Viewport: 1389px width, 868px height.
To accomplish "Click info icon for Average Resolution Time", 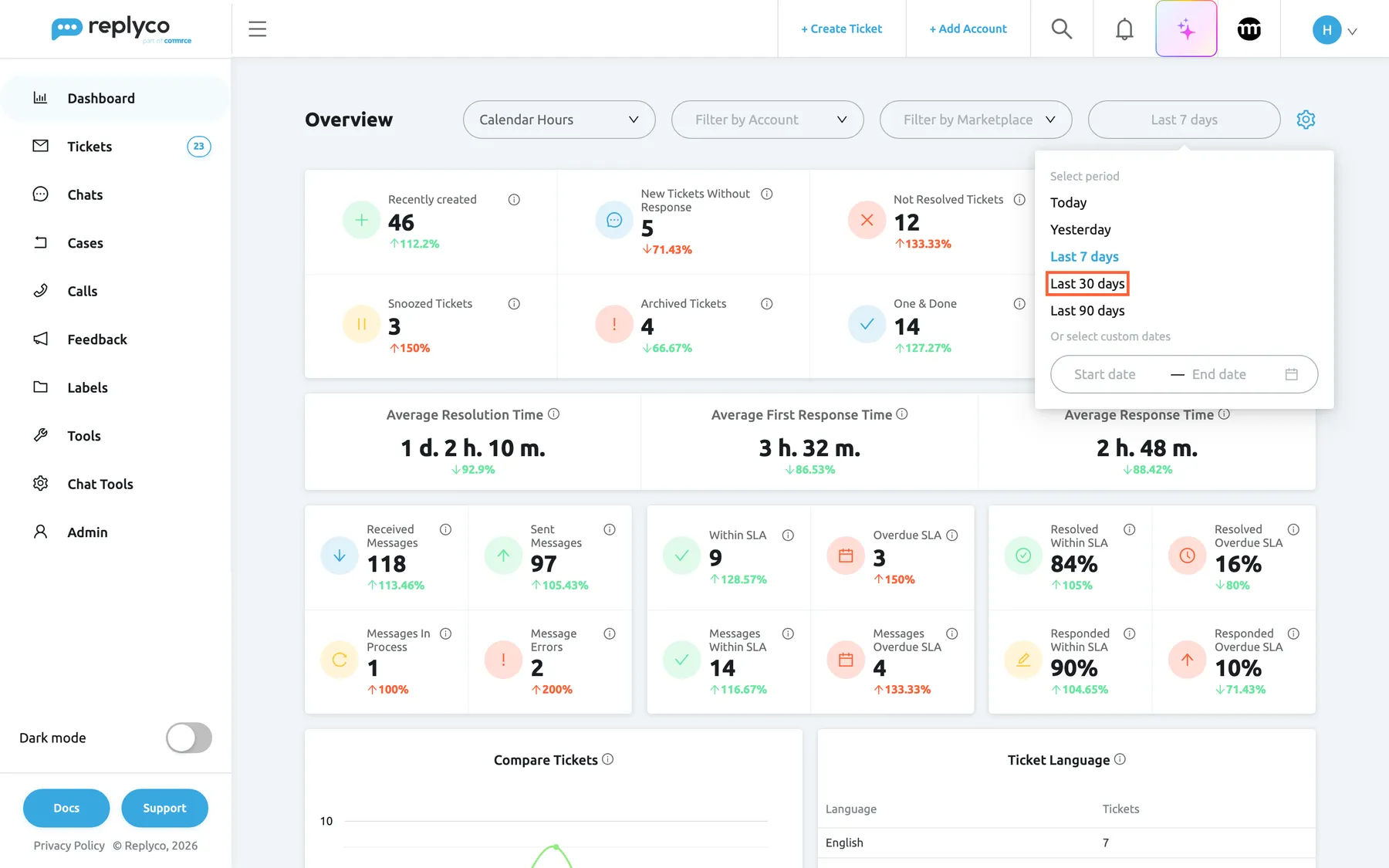I will coord(554,414).
